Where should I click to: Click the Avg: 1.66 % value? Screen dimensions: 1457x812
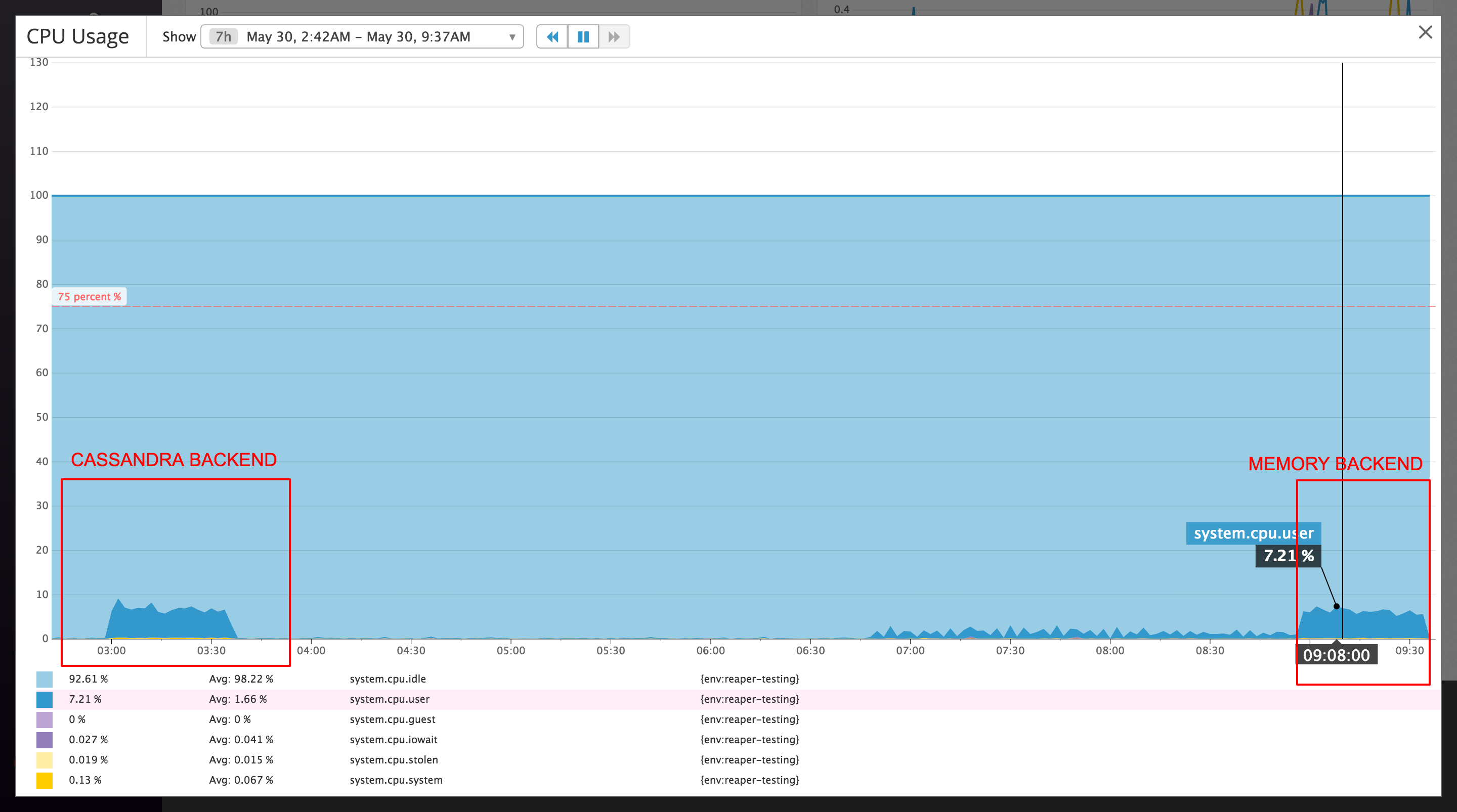click(x=238, y=699)
